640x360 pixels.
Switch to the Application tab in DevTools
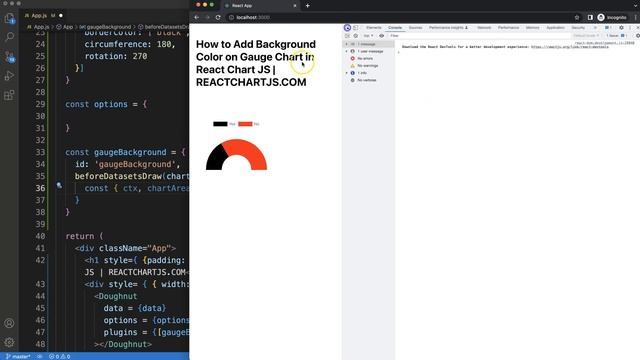(556, 28)
